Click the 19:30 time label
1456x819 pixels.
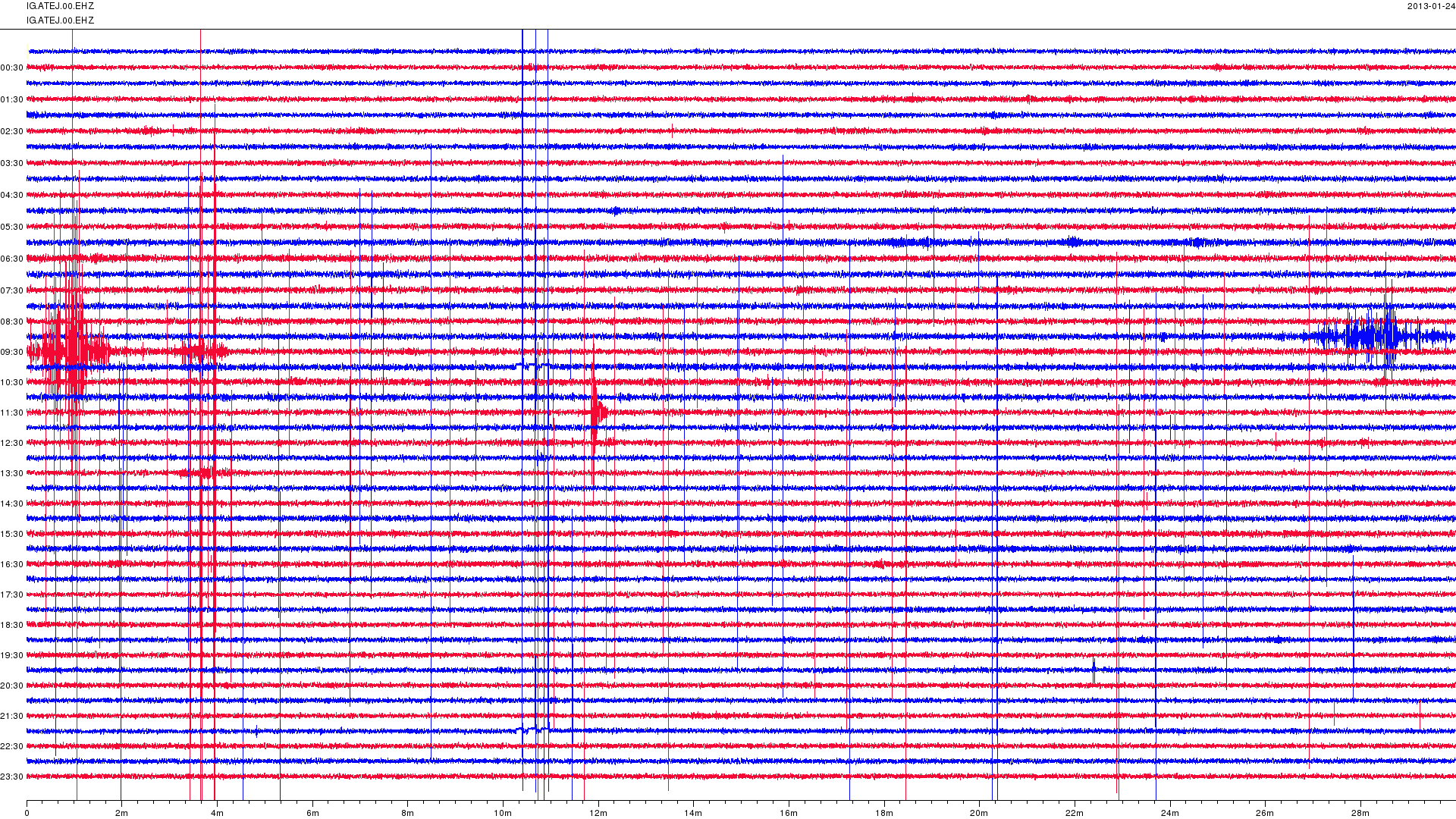point(11,656)
